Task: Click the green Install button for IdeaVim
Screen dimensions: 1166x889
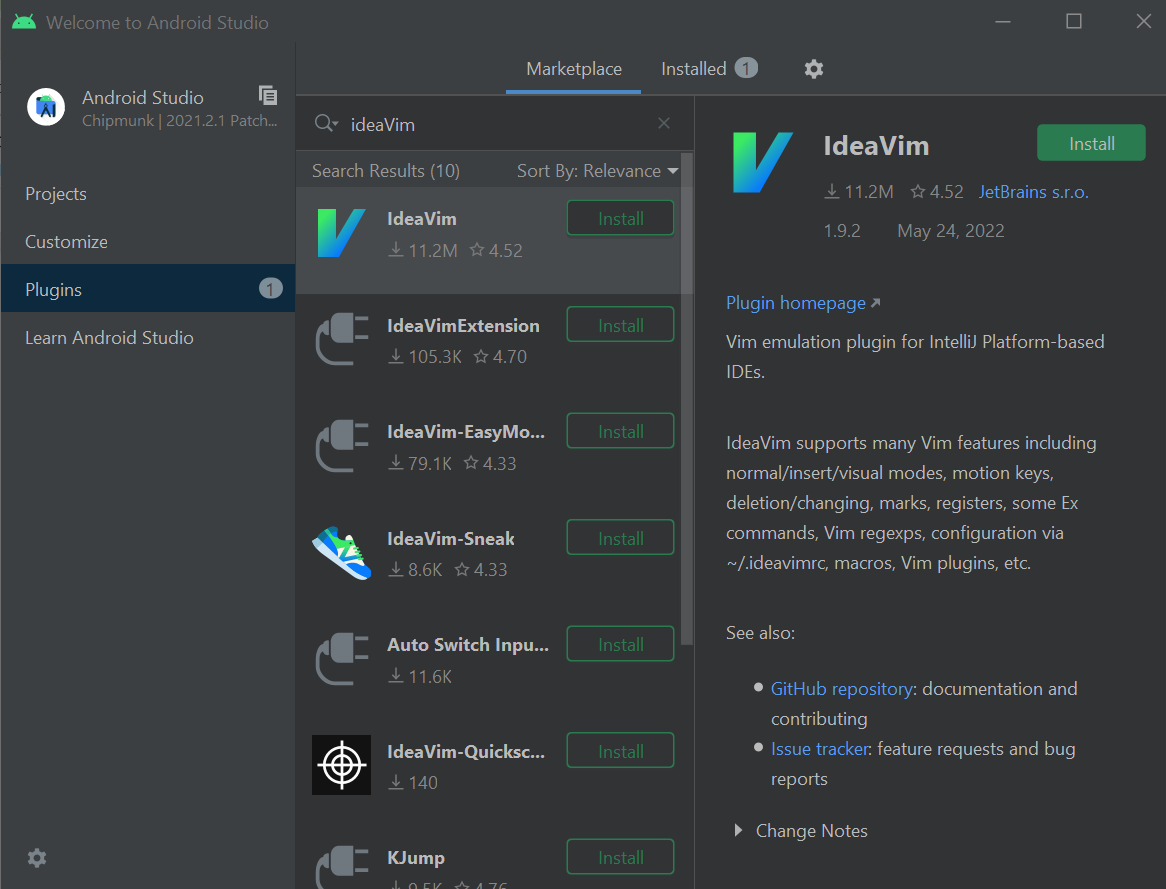Action: (x=1091, y=143)
